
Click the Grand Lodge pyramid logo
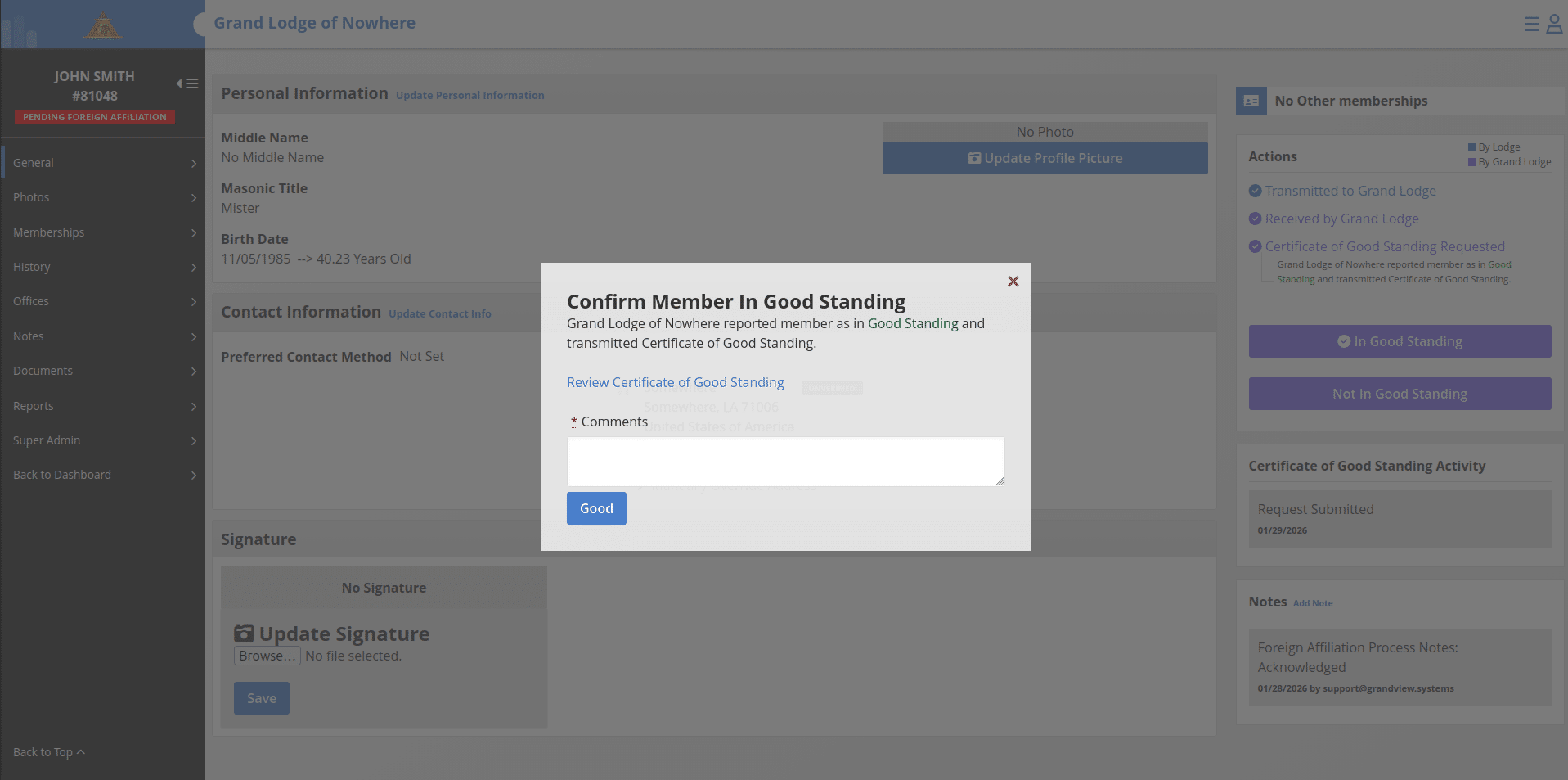(x=103, y=26)
